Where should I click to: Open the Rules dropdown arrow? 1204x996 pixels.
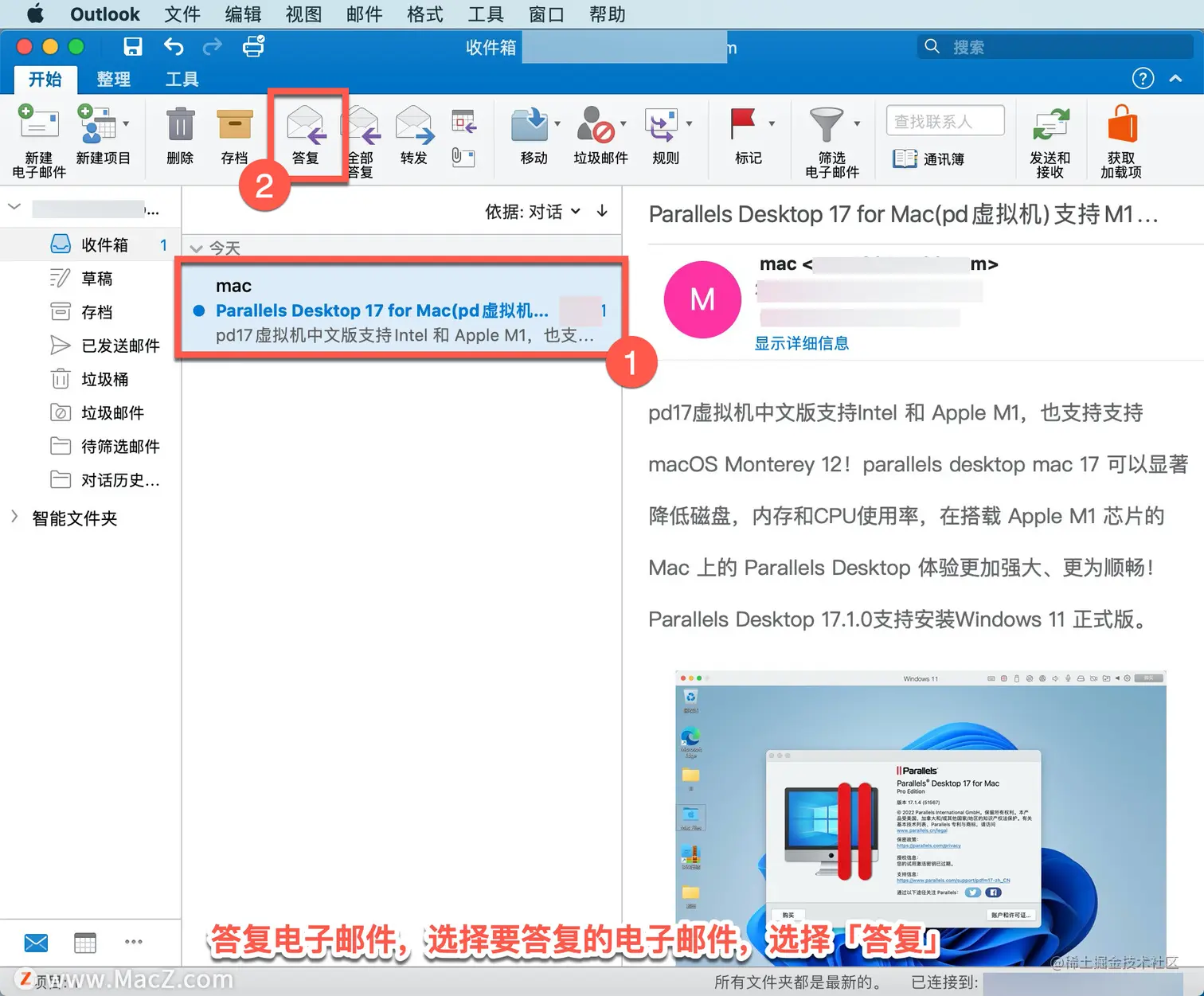[x=689, y=123]
